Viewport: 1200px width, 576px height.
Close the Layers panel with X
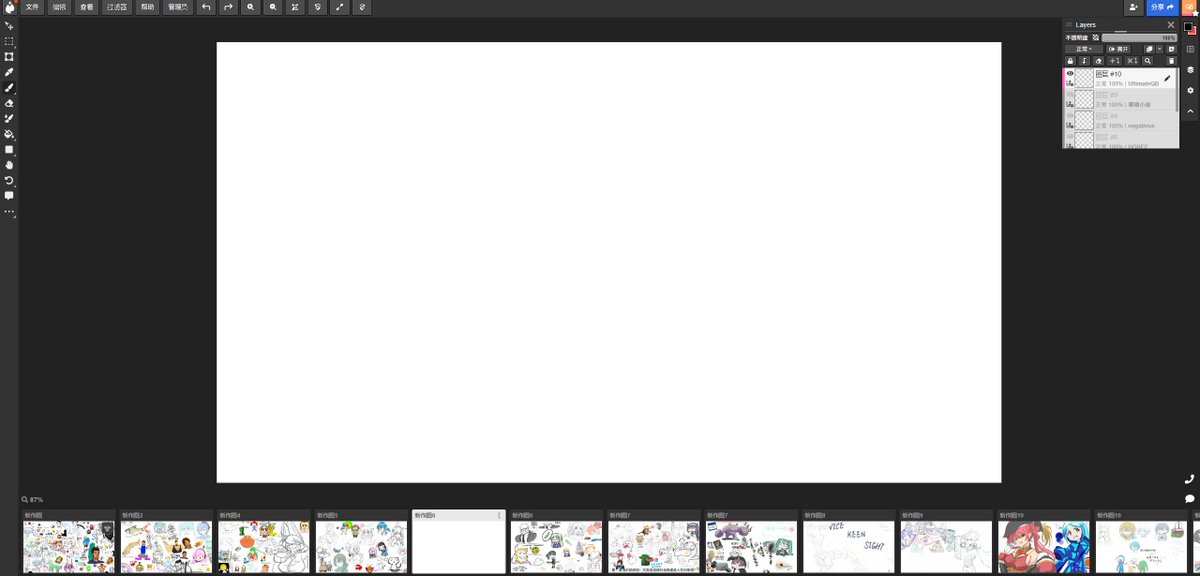point(1171,25)
